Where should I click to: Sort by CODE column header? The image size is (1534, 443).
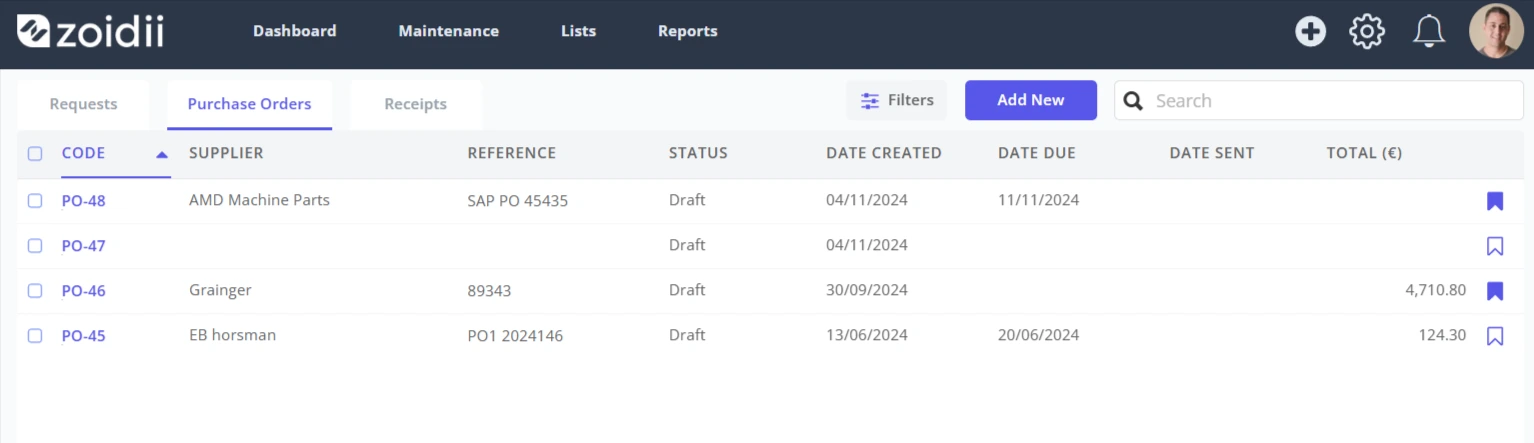click(83, 153)
